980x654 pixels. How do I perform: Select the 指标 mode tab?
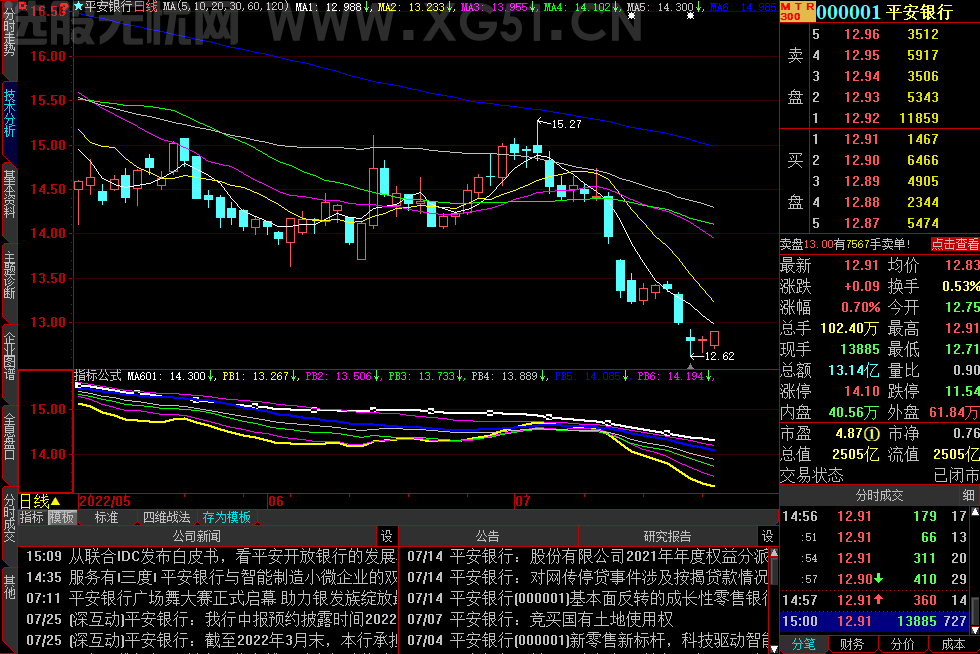(32, 518)
